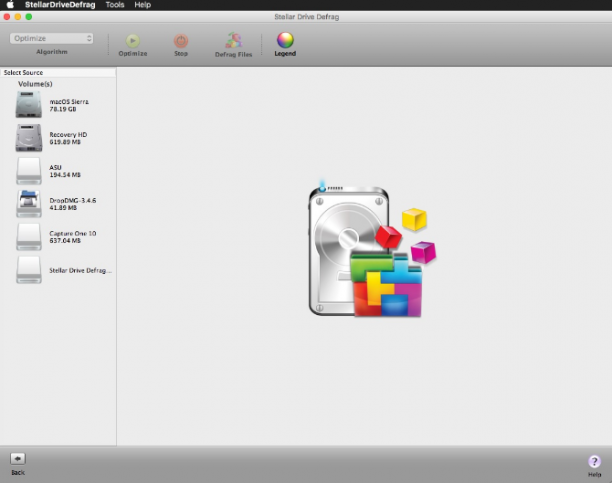Select the Capture One 10 volume
Image resolution: width=612 pixels, height=483 pixels.
point(59,237)
